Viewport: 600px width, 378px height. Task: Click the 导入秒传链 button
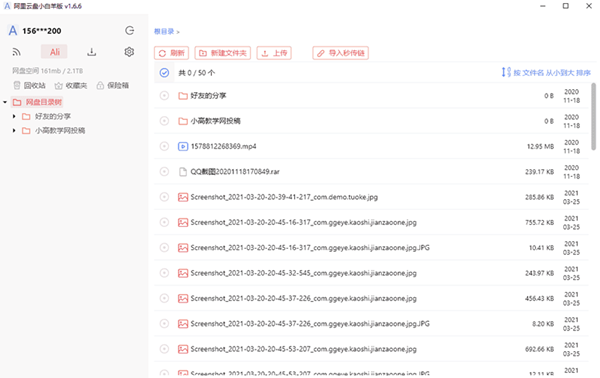341,53
